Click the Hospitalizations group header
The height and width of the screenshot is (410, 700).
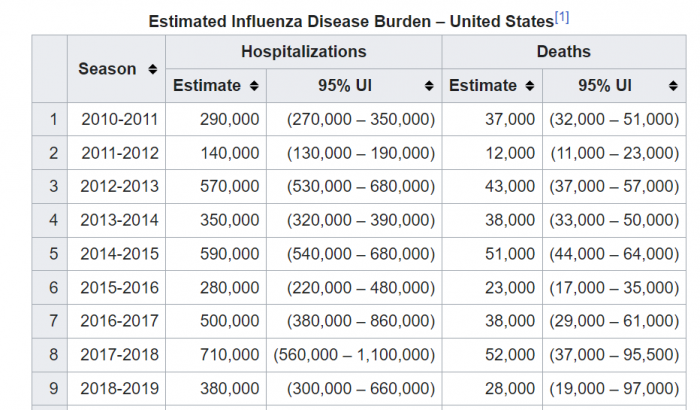(x=303, y=51)
